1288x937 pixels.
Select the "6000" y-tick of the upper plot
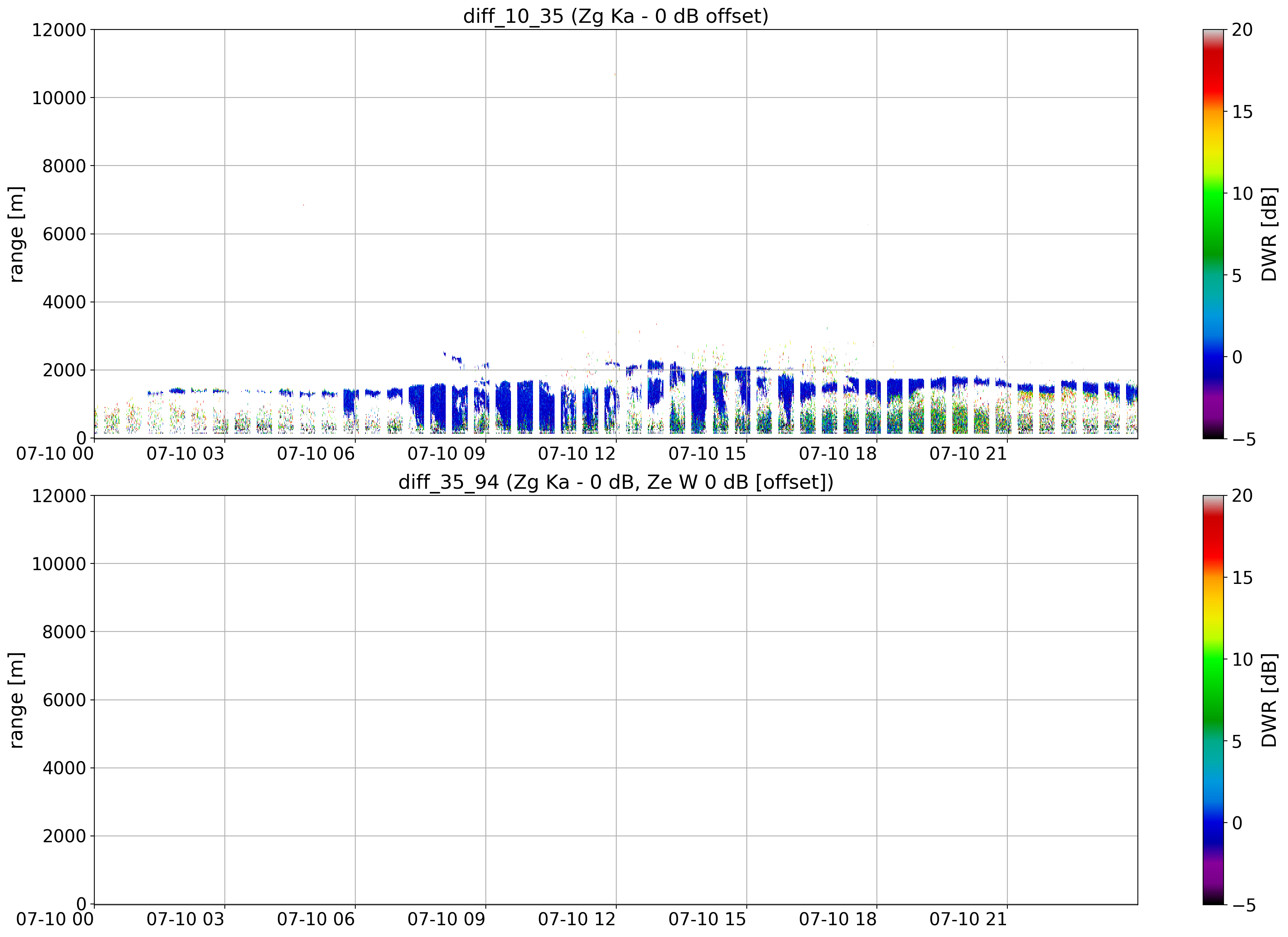(64, 234)
